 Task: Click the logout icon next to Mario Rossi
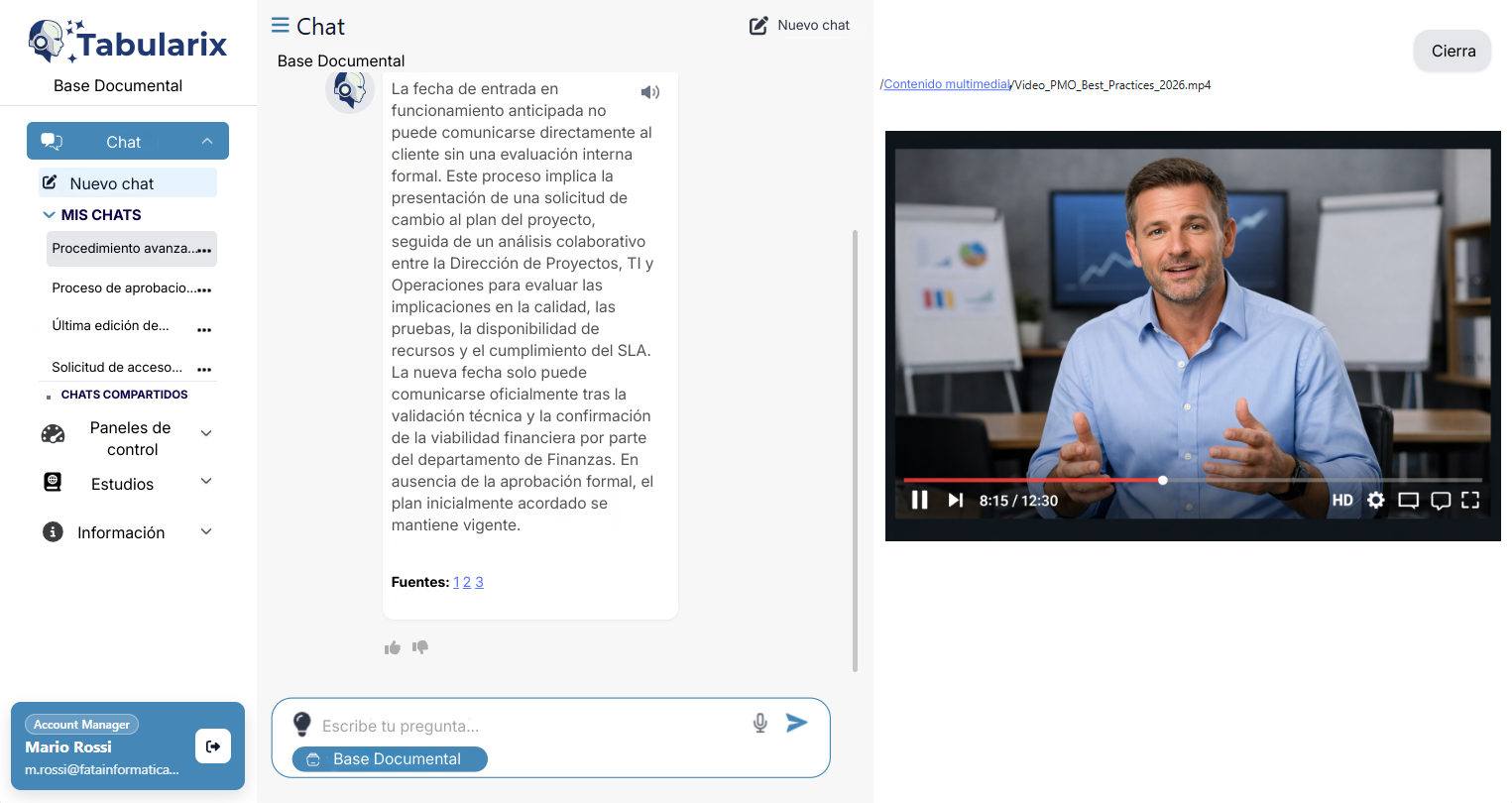pyautogui.click(x=213, y=746)
